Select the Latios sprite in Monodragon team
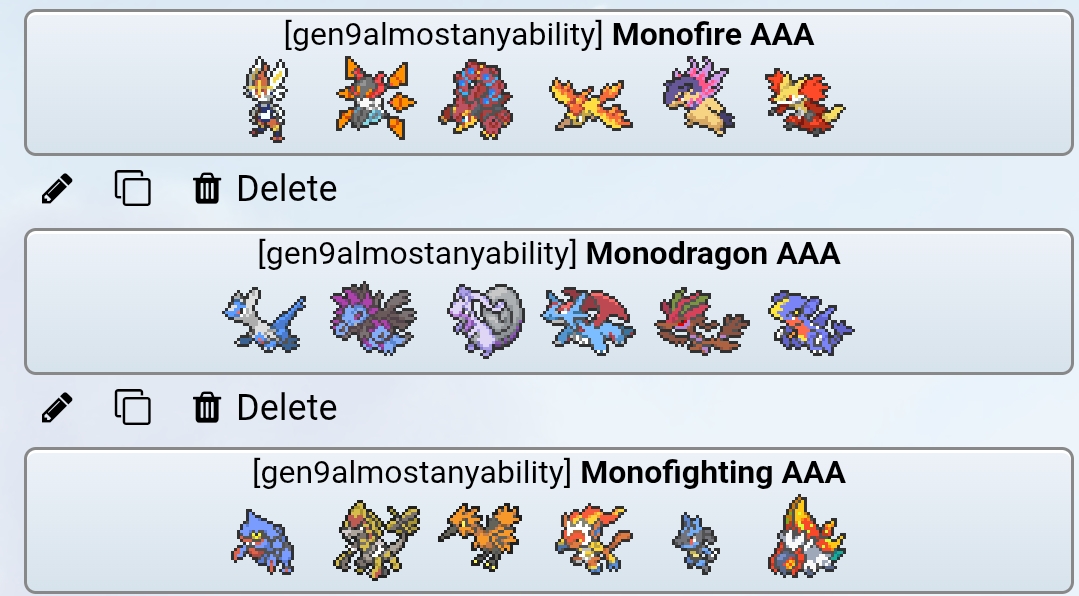 click(264, 319)
